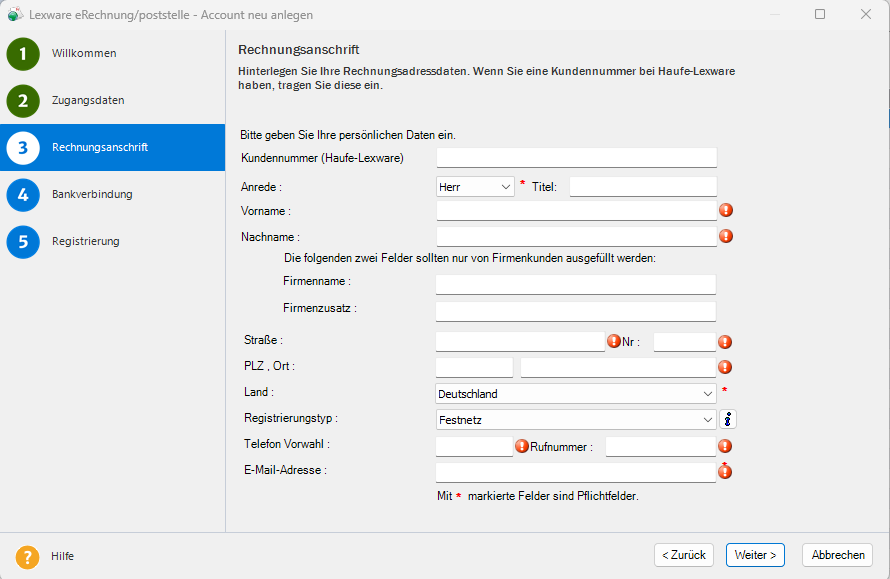The height and width of the screenshot is (579, 890).
Task: Open the Anrede dropdown
Action: pos(475,187)
